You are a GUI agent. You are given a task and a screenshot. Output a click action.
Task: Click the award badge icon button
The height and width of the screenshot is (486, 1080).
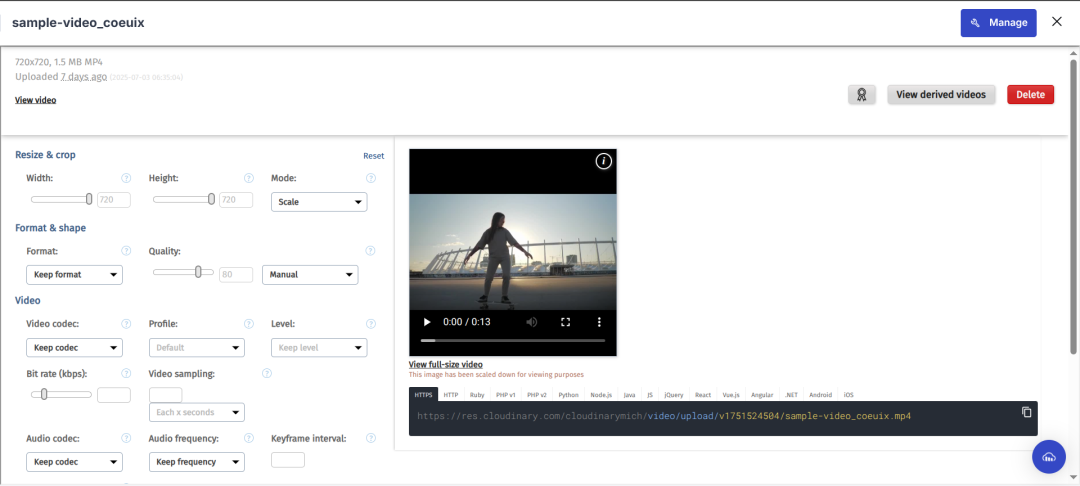(x=862, y=95)
